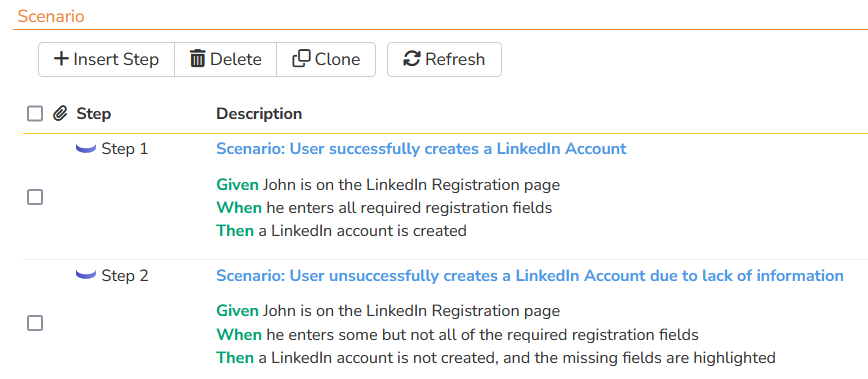Screen dimensions: 868x379
Task: Click the 'Then a LinkedIn account is created' line
Action: [x=341, y=230]
